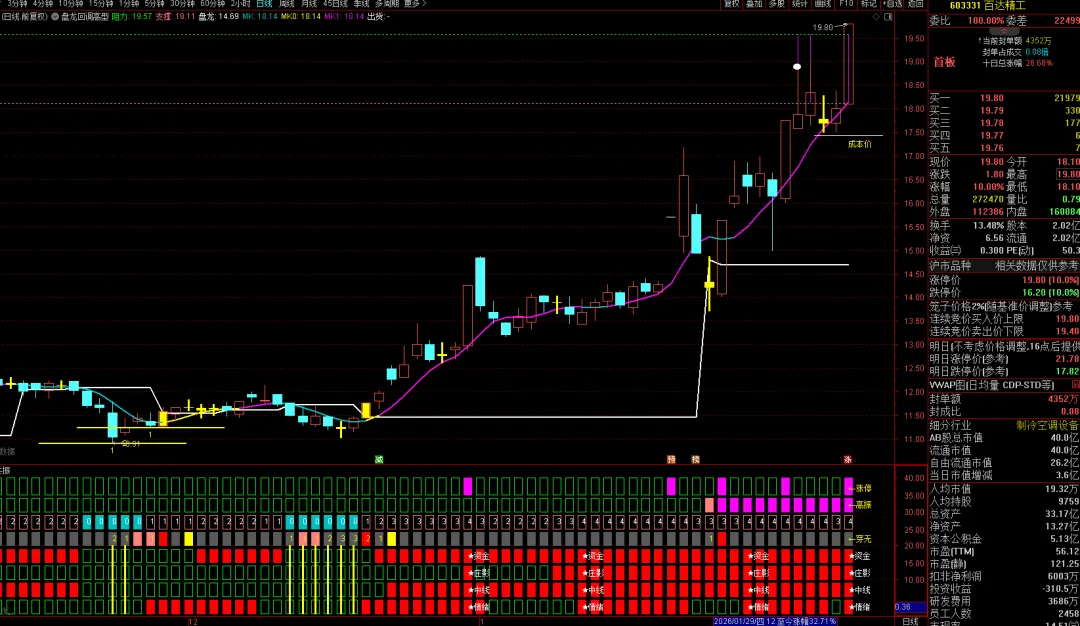The image size is (1080, 626).
Task: Click the 复权 toolbar button
Action: coord(731,3)
